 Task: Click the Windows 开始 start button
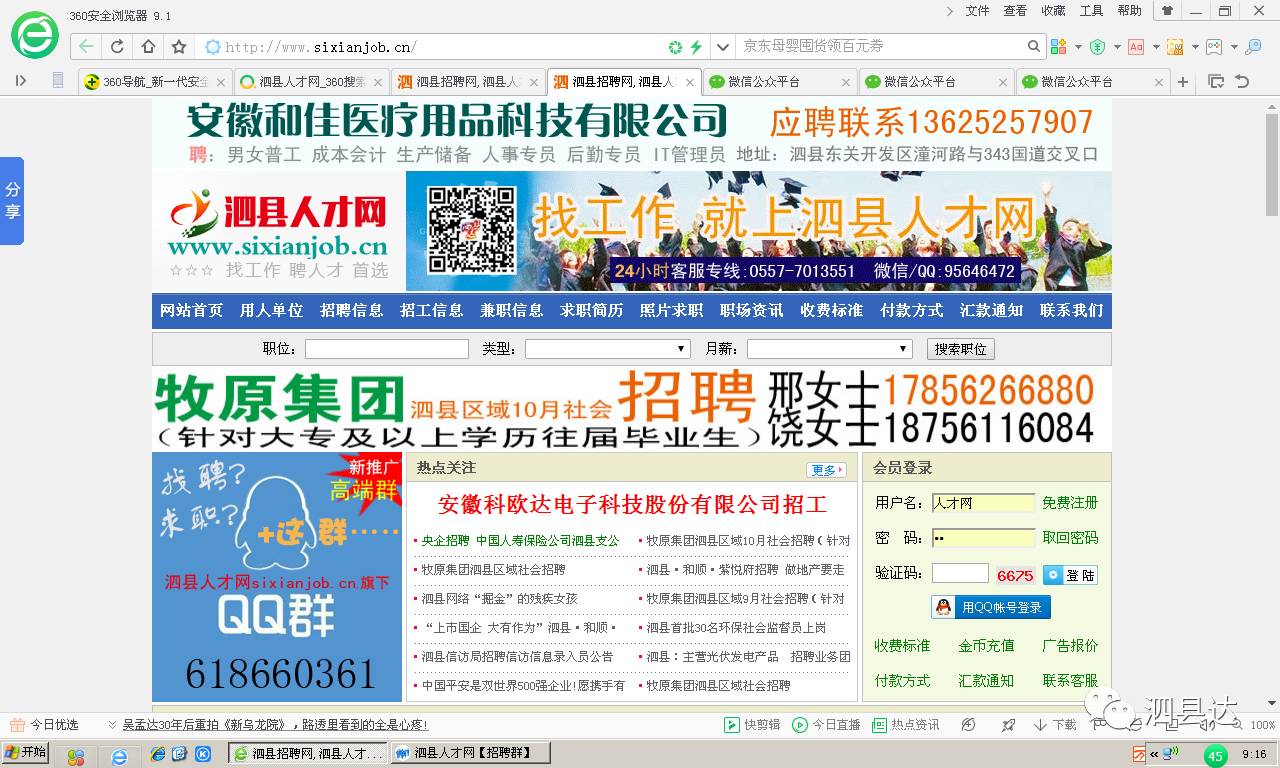coord(26,753)
